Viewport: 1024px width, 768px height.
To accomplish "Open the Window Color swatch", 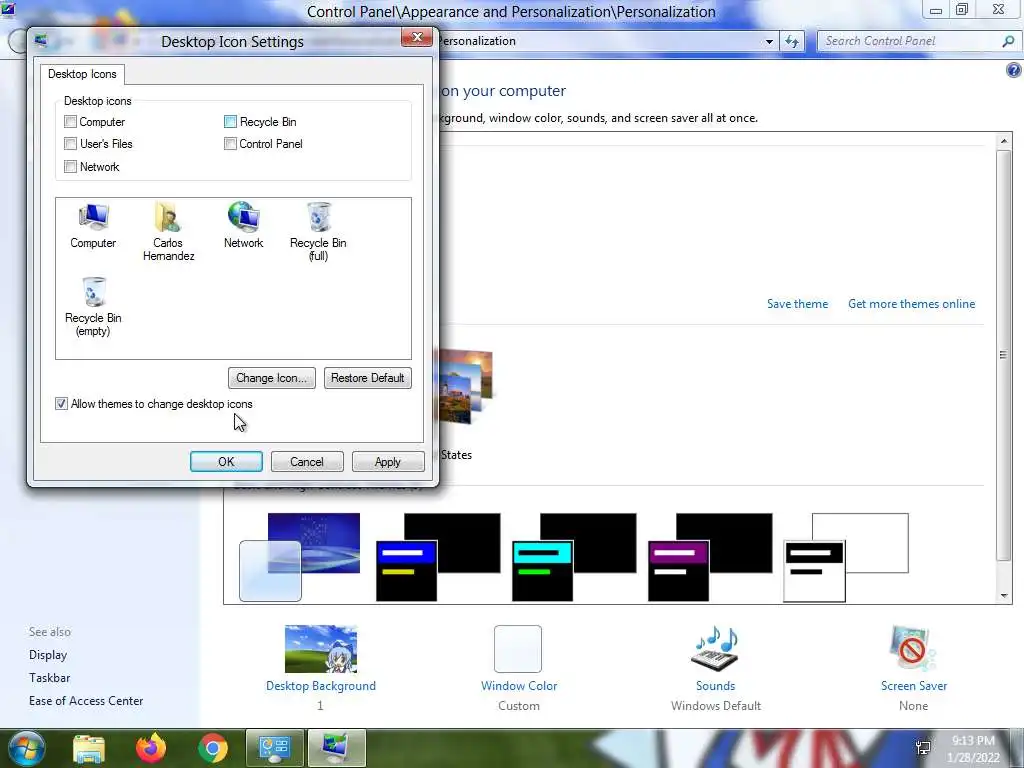I will coord(518,648).
